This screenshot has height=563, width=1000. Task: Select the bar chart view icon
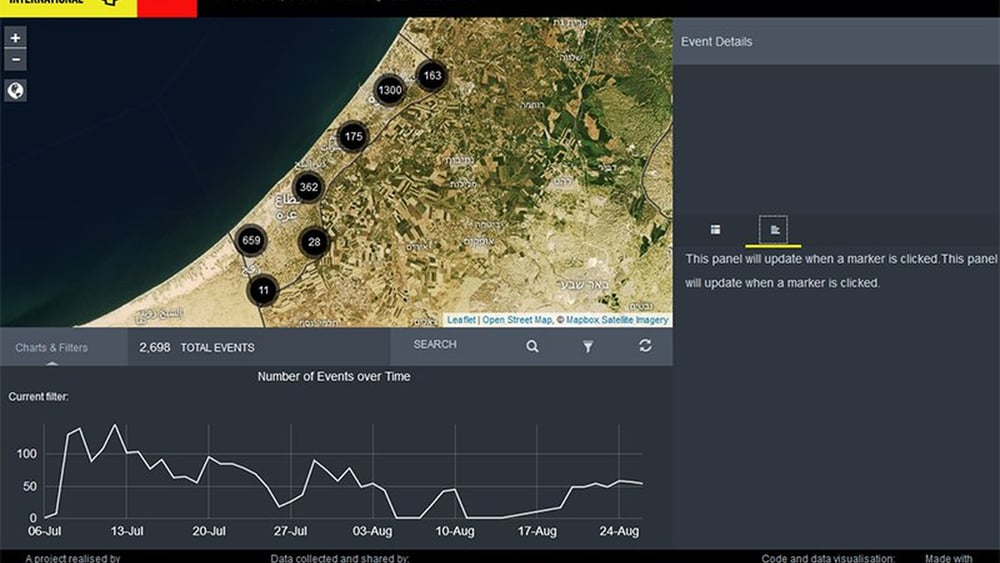pos(773,230)
